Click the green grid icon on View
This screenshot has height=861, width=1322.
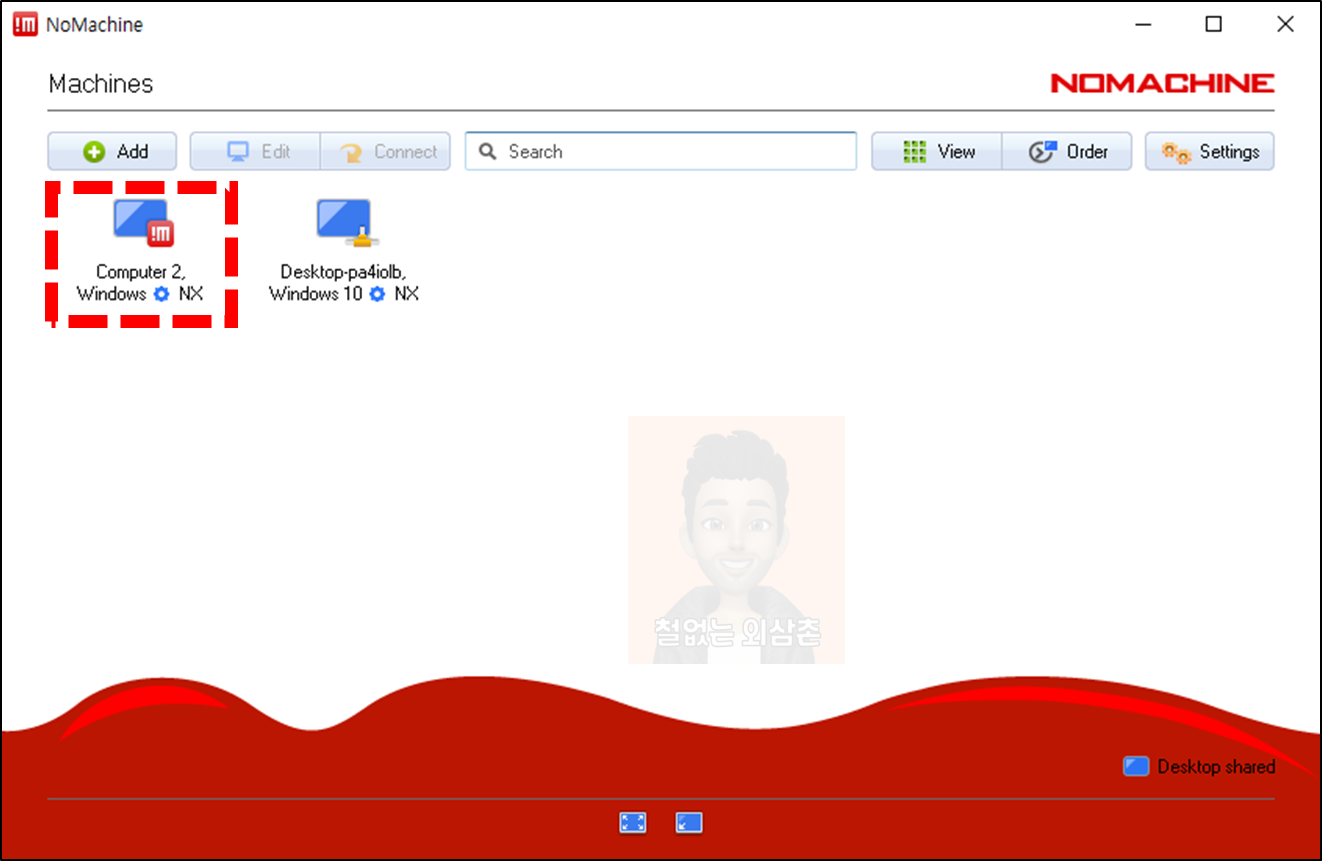914,152
